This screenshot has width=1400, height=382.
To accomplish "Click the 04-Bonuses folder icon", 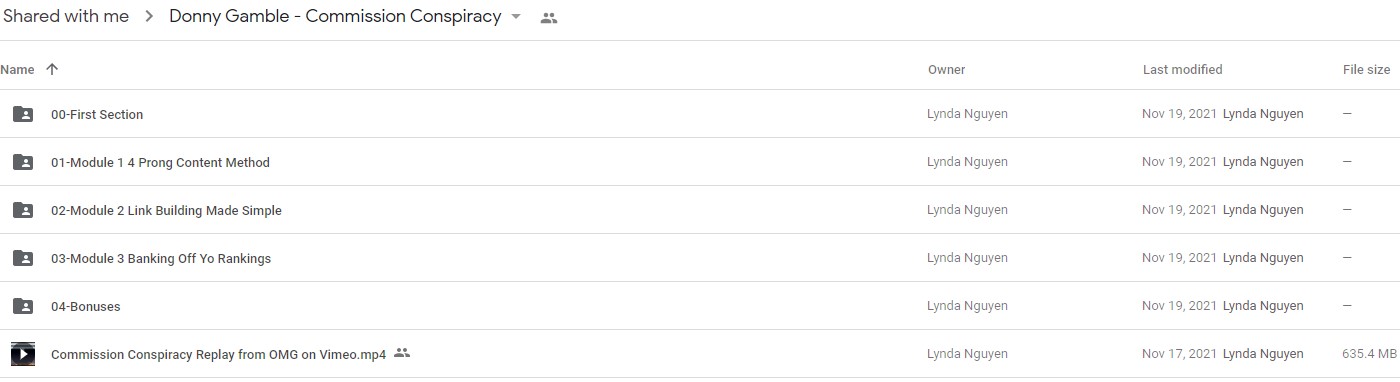I will pos(22,306).
